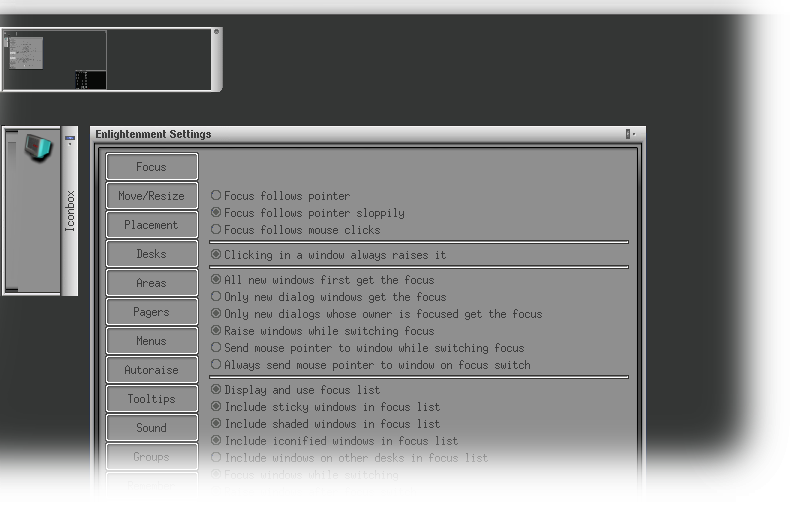800x525 pixels.
Task: Enable Always send mouse pointer on focus switch
Action: pos(370,365)
